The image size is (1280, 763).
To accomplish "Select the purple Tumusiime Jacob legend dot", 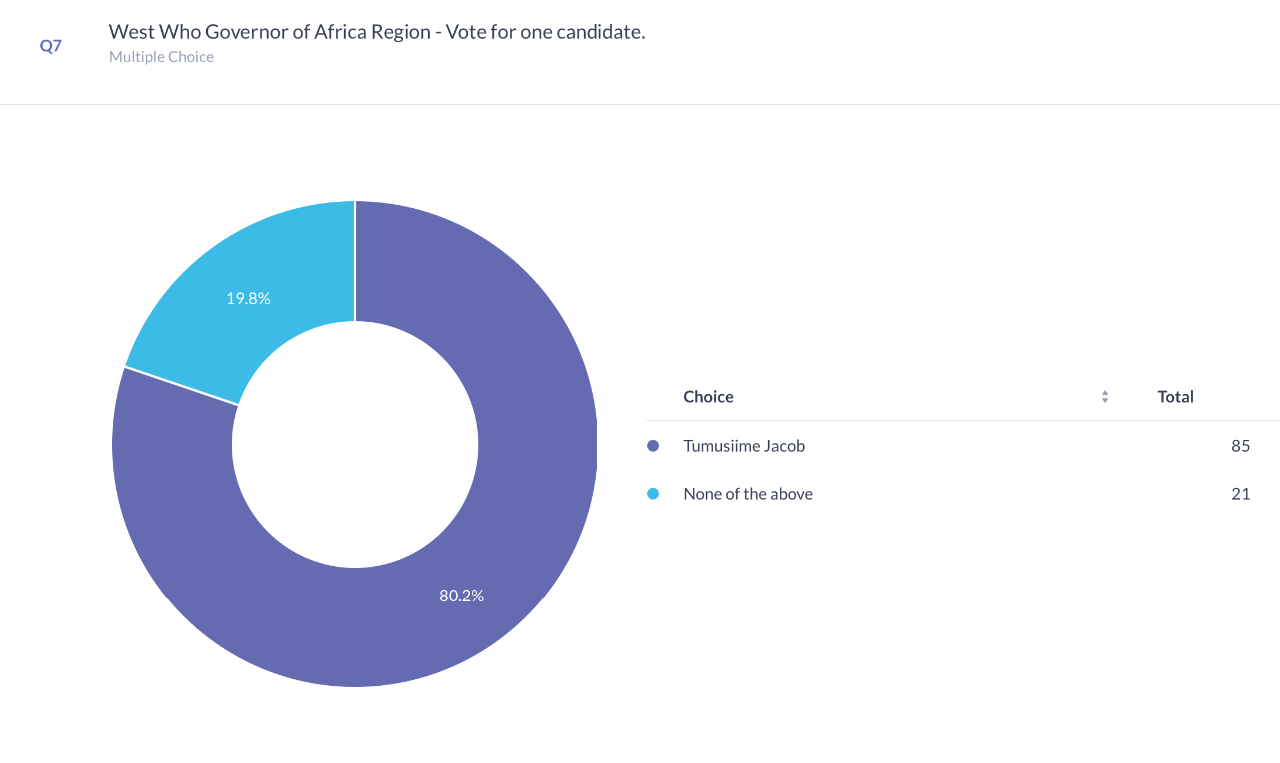I will point(653,446).
